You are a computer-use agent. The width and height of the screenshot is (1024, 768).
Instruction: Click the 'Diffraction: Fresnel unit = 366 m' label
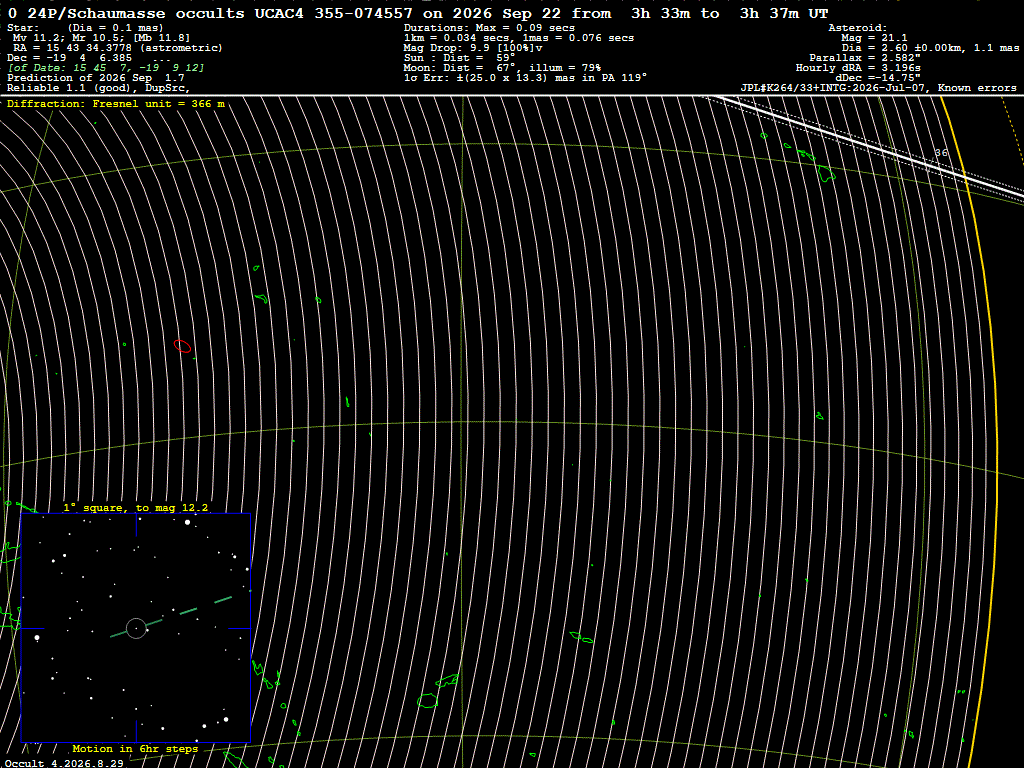(116, 104)
